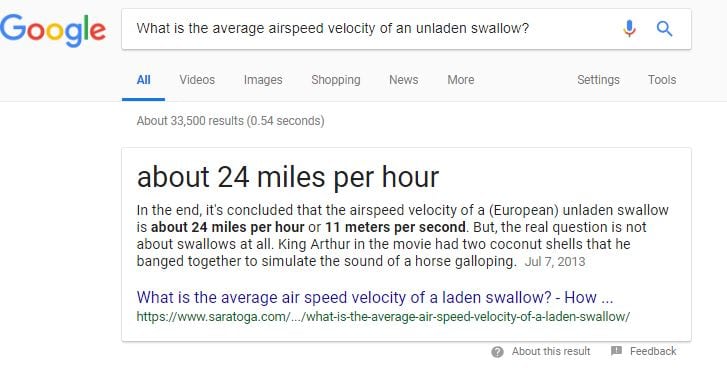Click the Feedback flag icon
The image size is (727, 375).
616,351
